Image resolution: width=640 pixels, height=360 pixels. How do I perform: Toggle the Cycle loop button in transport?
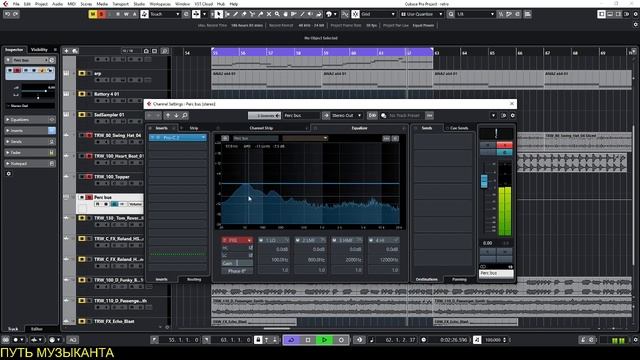tap(291, 340)
